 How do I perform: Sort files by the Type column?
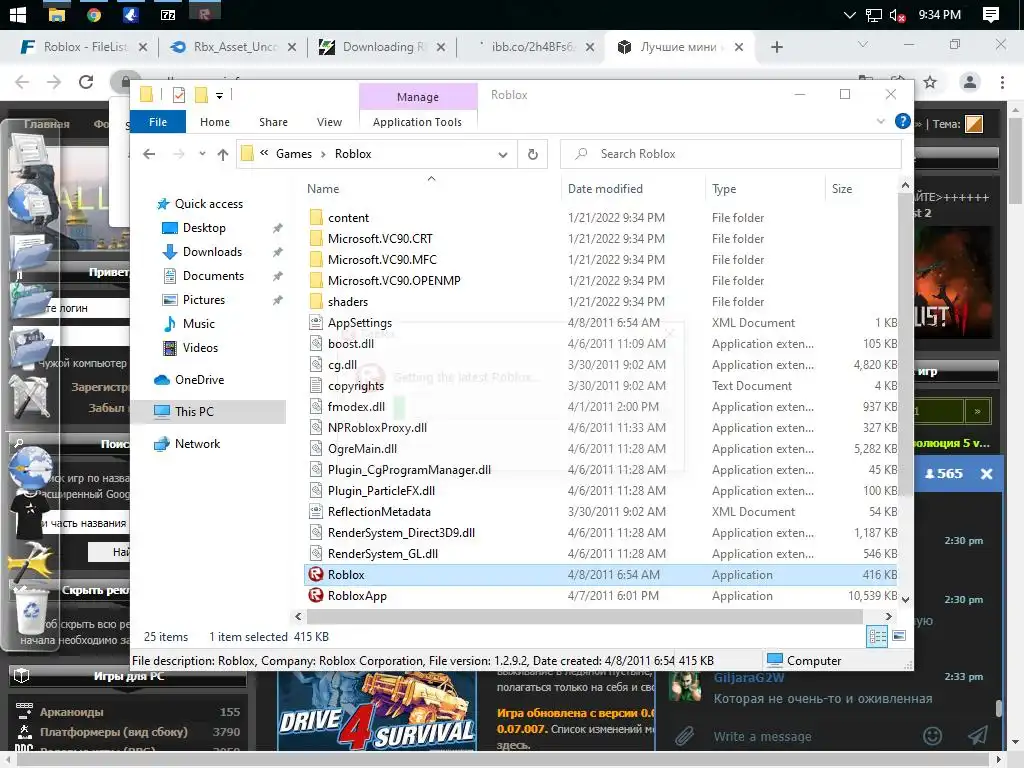724,189
